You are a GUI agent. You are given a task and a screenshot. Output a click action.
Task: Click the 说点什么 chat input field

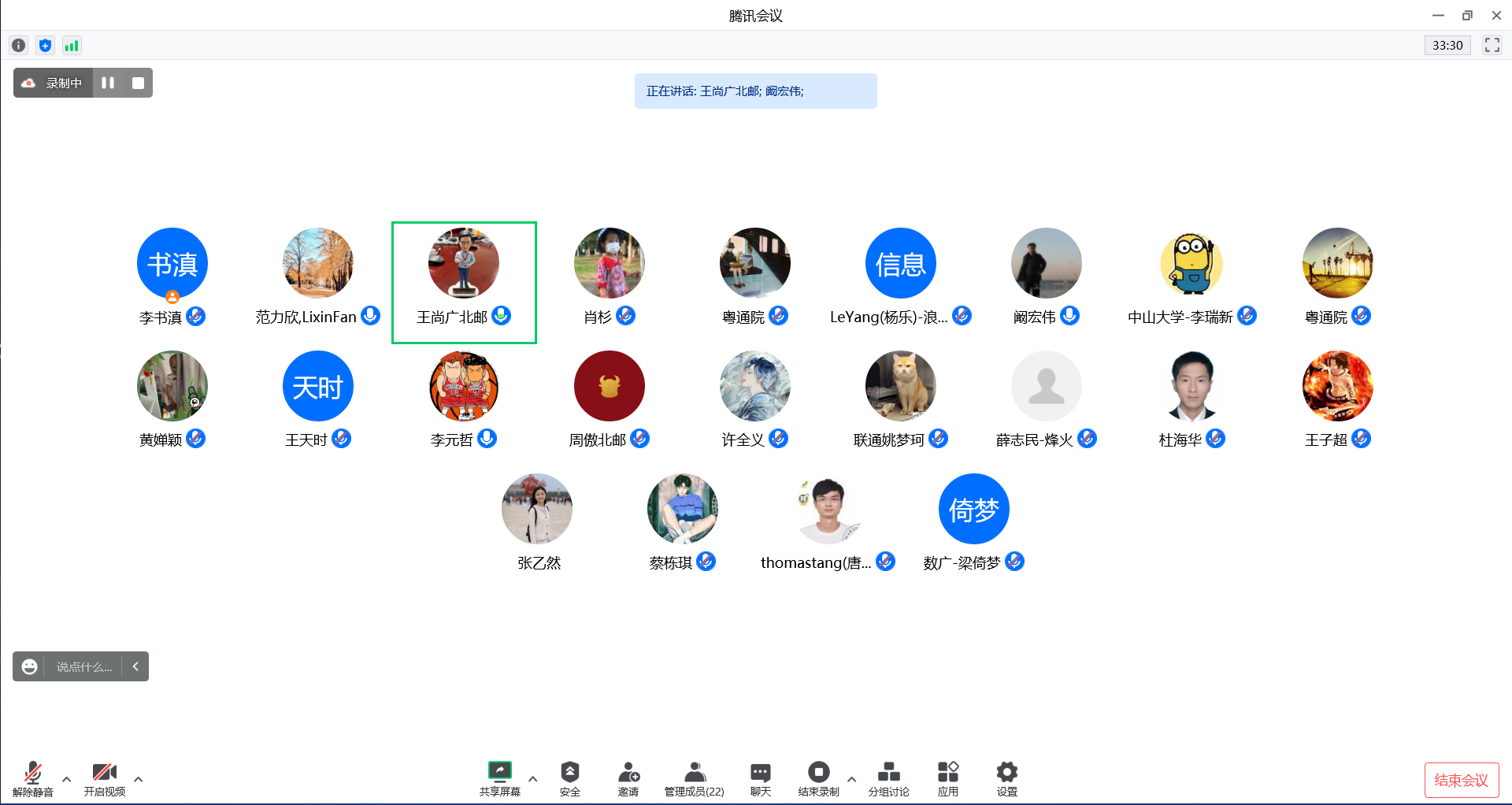point(84,666)
